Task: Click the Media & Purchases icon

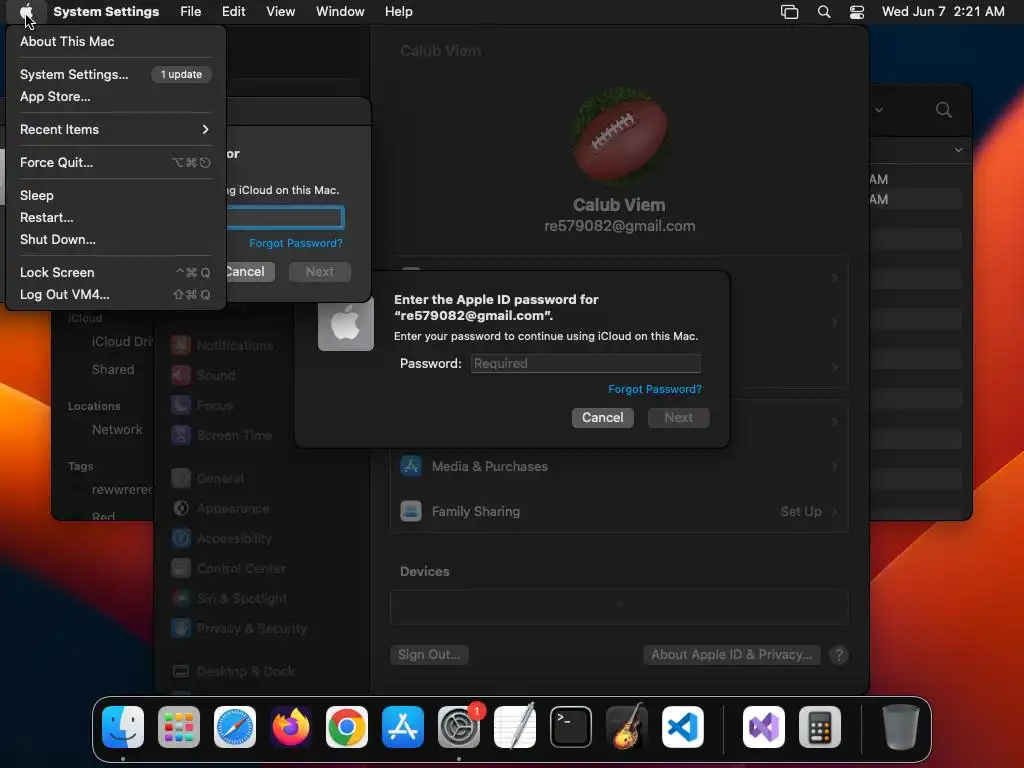Action: point(411,466)
